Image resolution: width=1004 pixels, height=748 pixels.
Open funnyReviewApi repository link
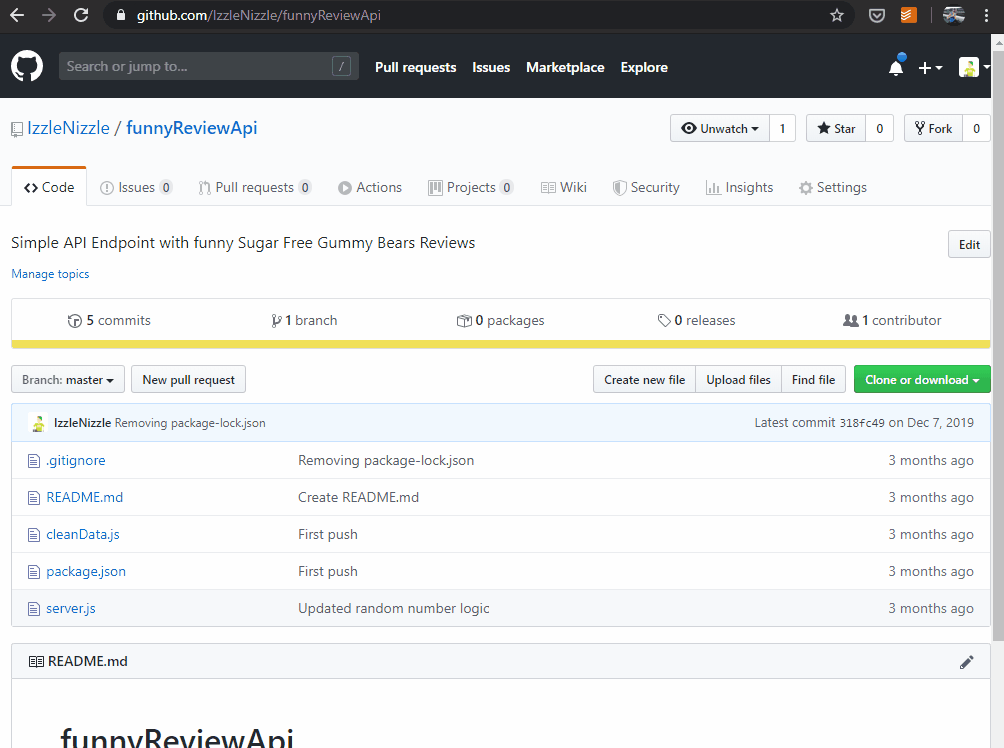coord(191,128)
